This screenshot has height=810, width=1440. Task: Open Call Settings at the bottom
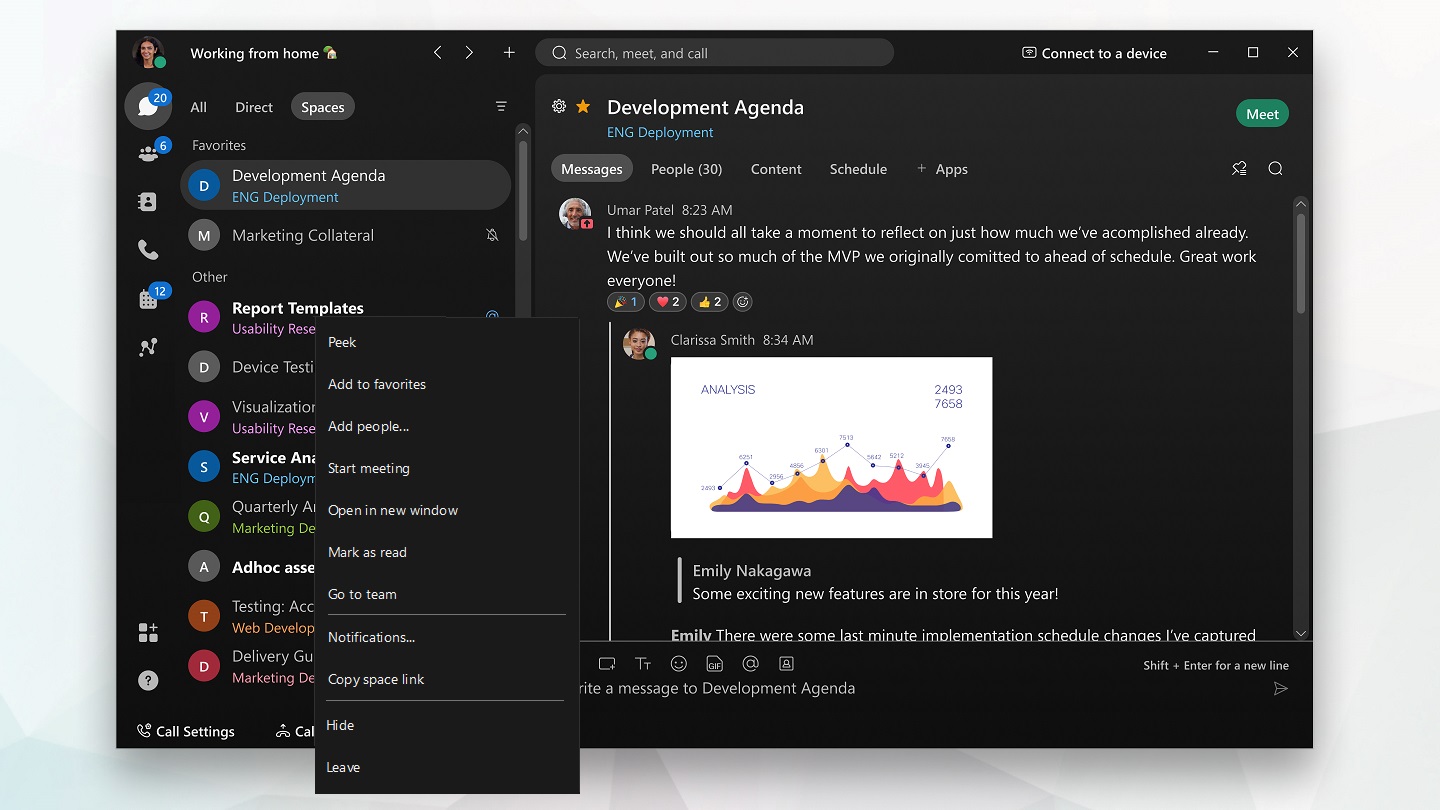tap(186, 731)
